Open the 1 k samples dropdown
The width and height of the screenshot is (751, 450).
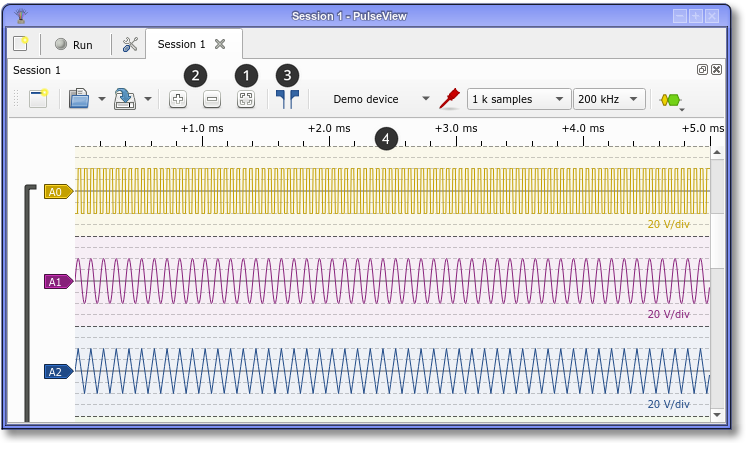518,99
